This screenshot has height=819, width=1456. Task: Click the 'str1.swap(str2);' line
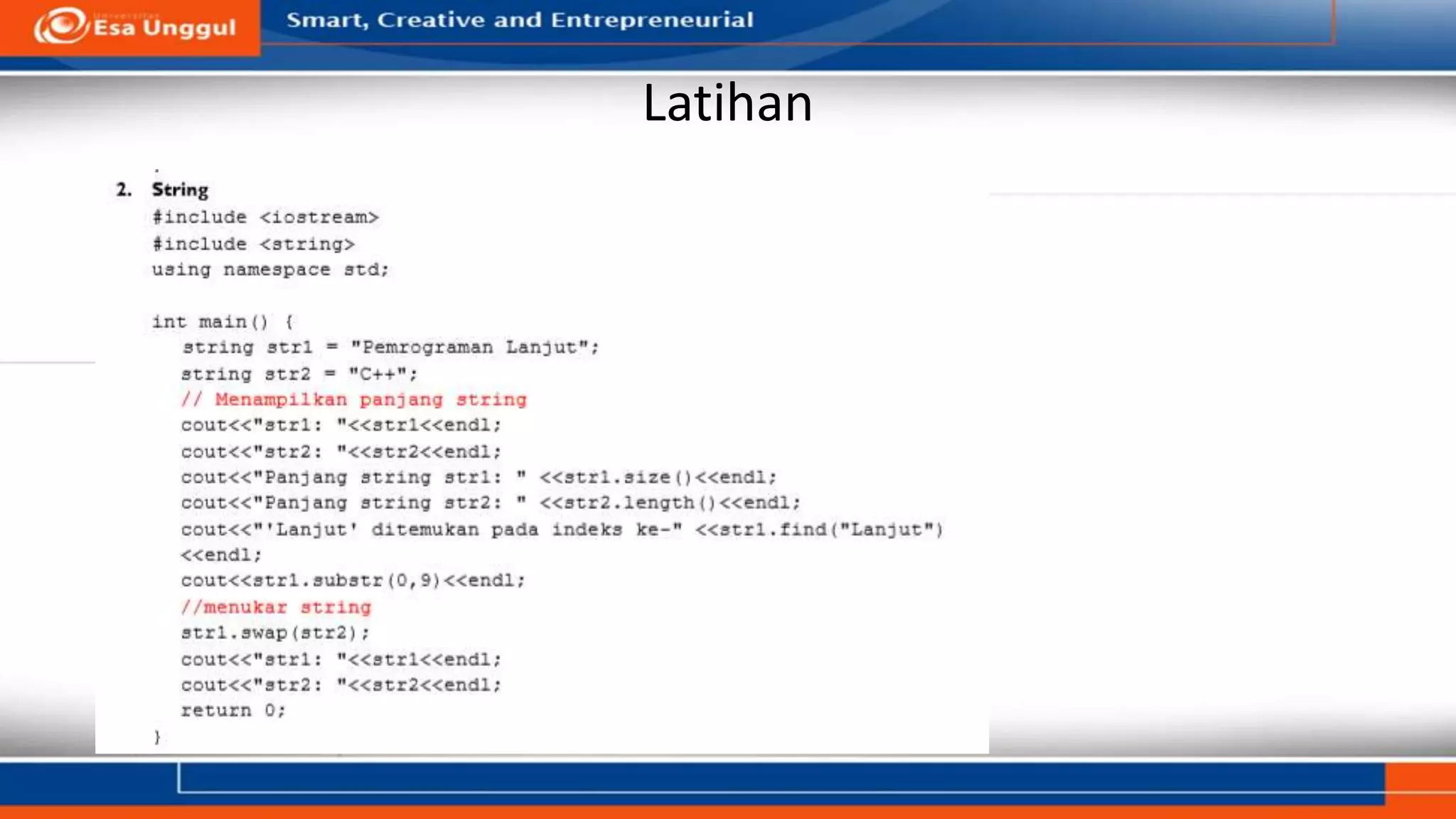[x=275, y=633]
